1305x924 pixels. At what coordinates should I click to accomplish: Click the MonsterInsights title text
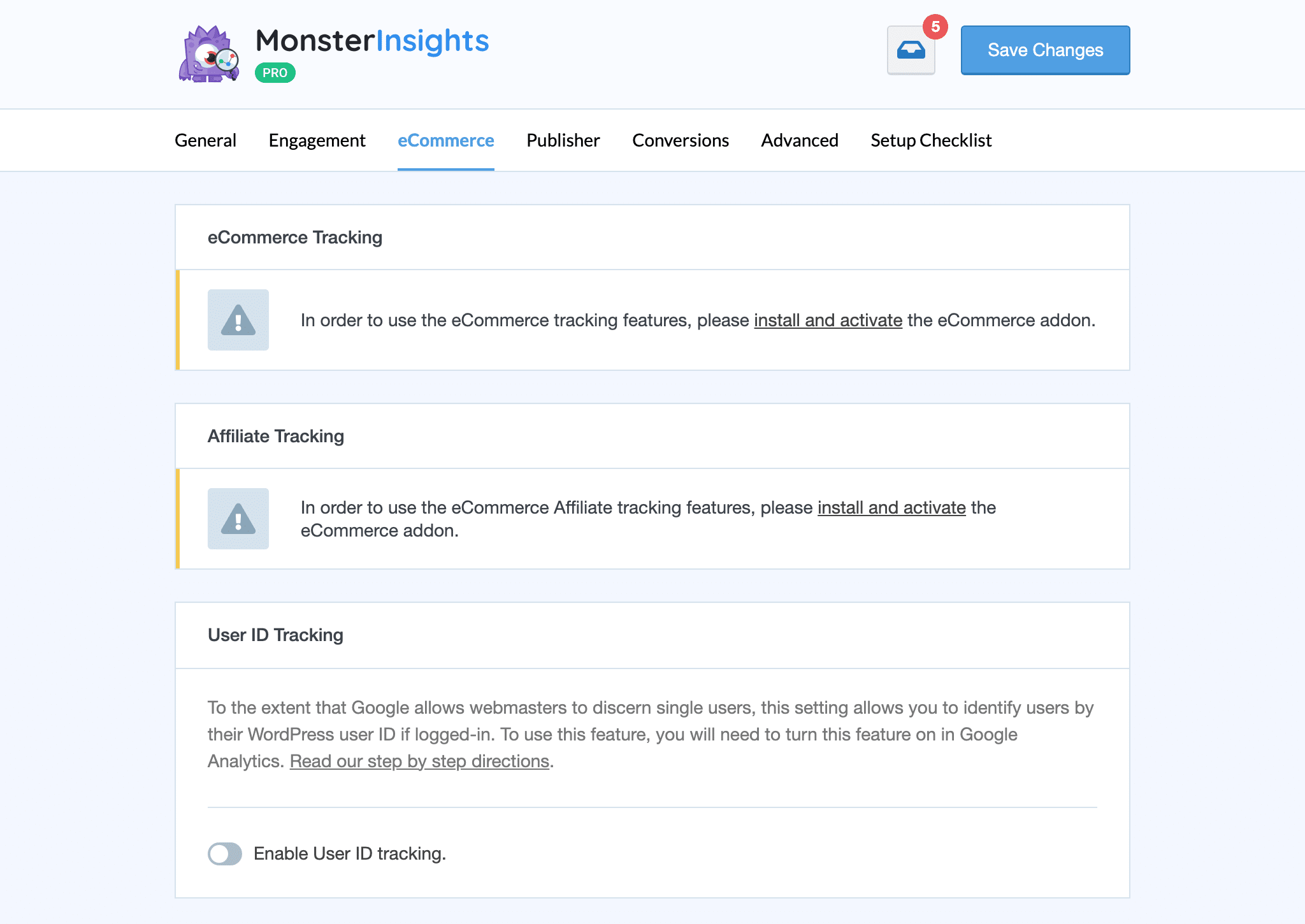point(372,41)
